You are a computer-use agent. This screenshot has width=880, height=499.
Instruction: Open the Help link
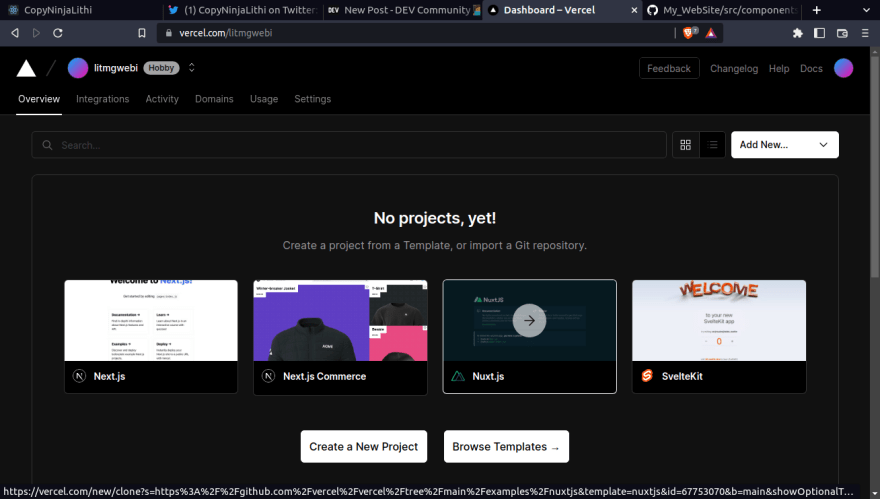point(779,68)
